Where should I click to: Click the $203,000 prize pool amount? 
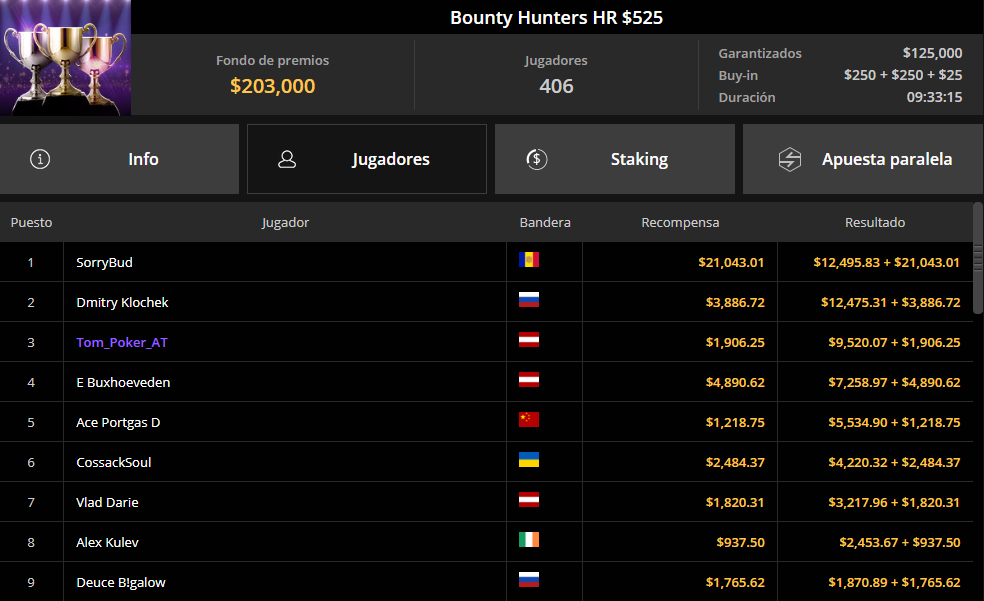[x=272, y=86]
